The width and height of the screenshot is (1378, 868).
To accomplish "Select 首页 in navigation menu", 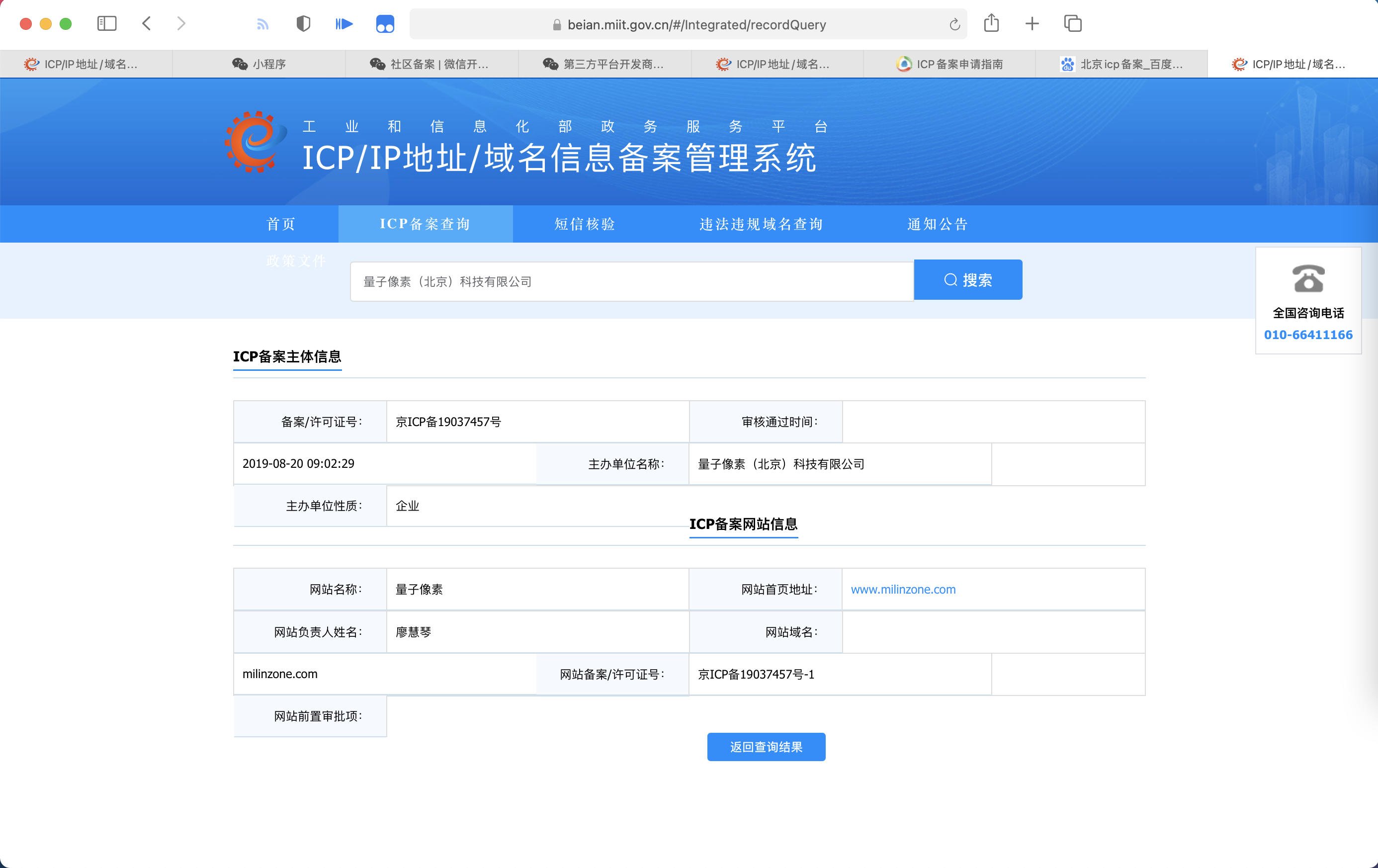I will point(281,224).
